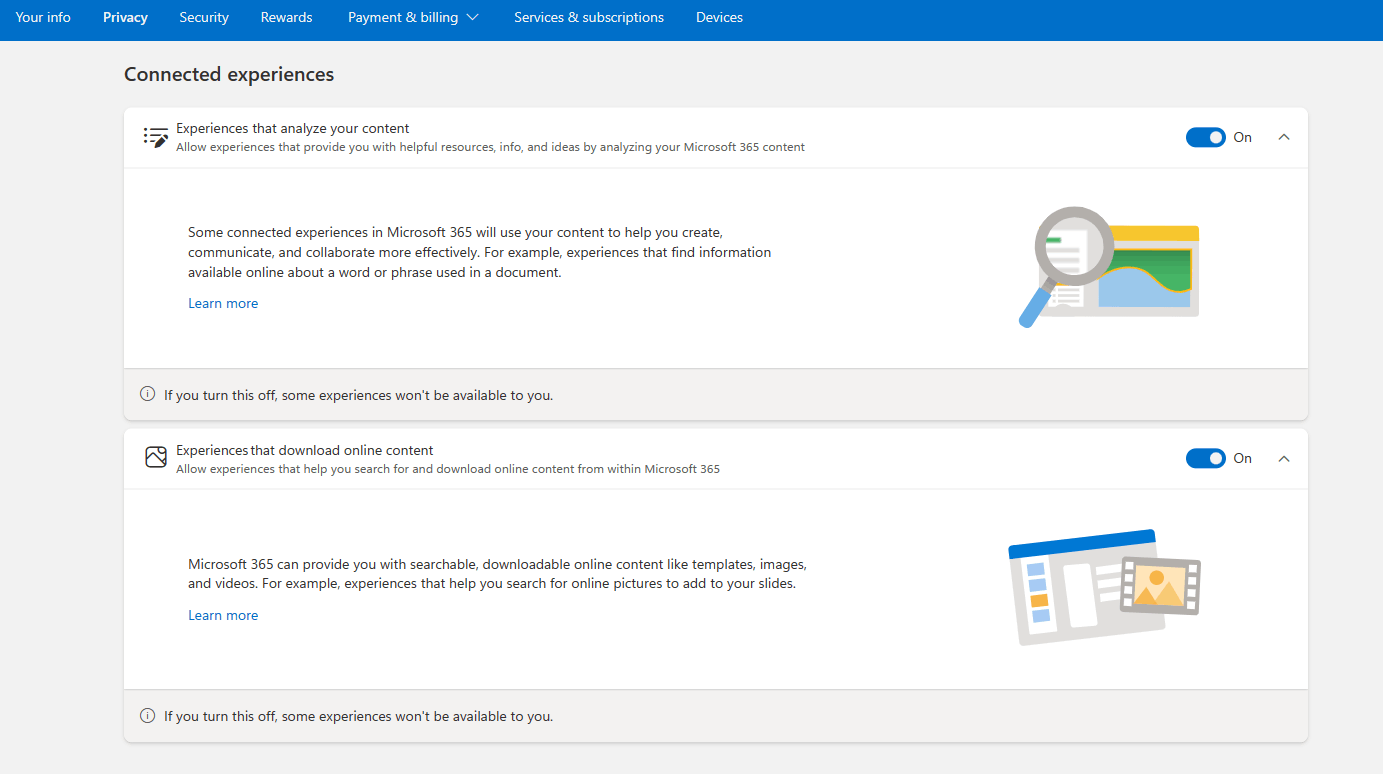Screen dimensions: 1383x774
Task: Go to the Your info tab
Action: [x=43, y=17]
